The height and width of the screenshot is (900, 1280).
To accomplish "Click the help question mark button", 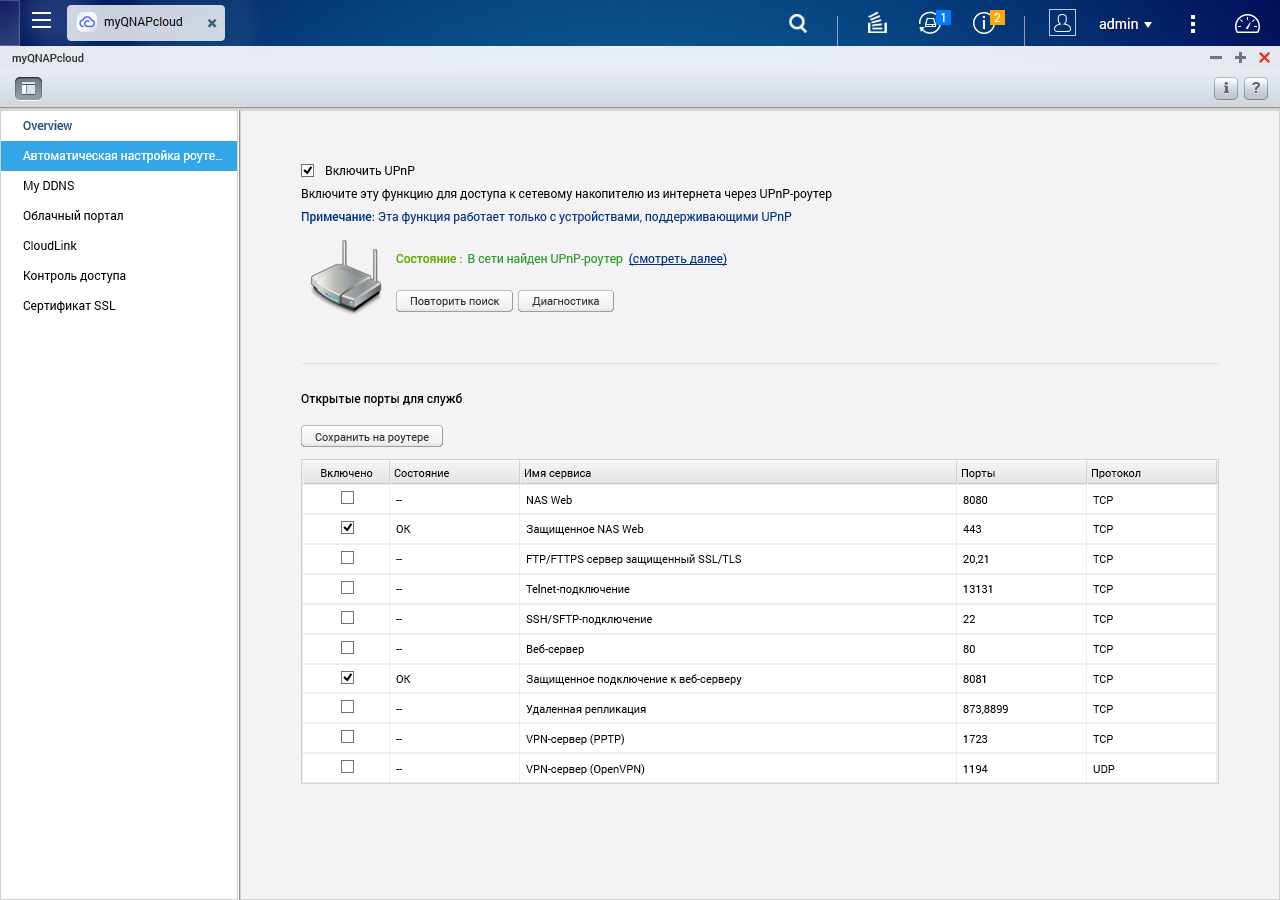I will tap(1255, 88).
